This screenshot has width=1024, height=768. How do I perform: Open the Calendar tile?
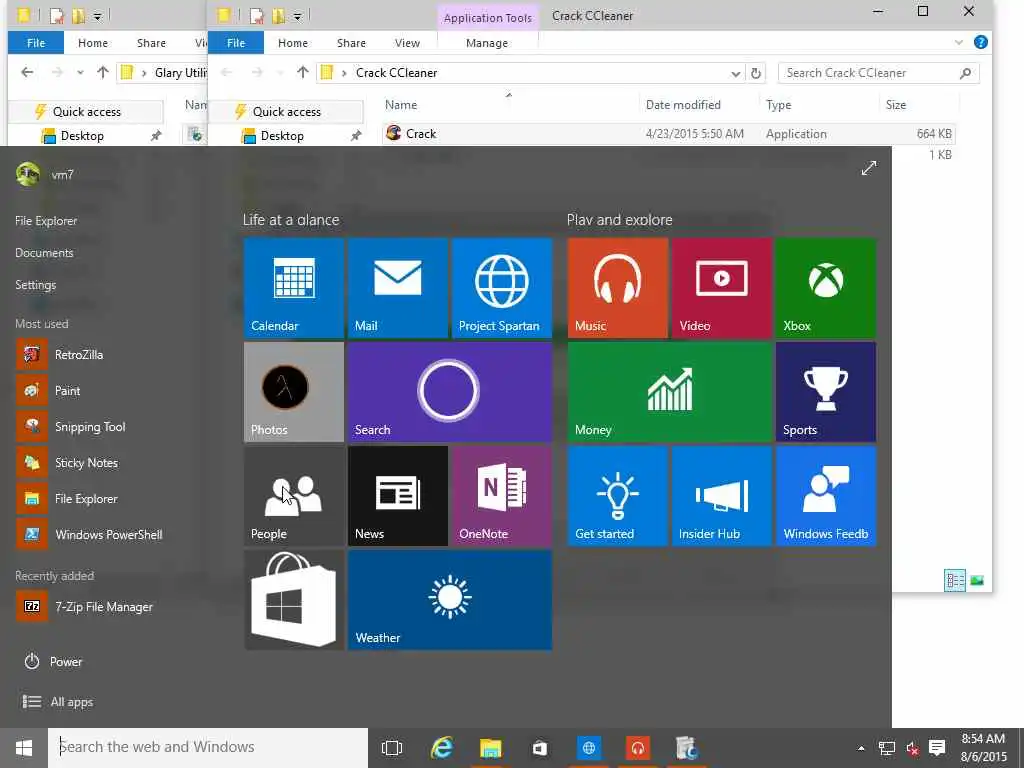pos(293,288)
